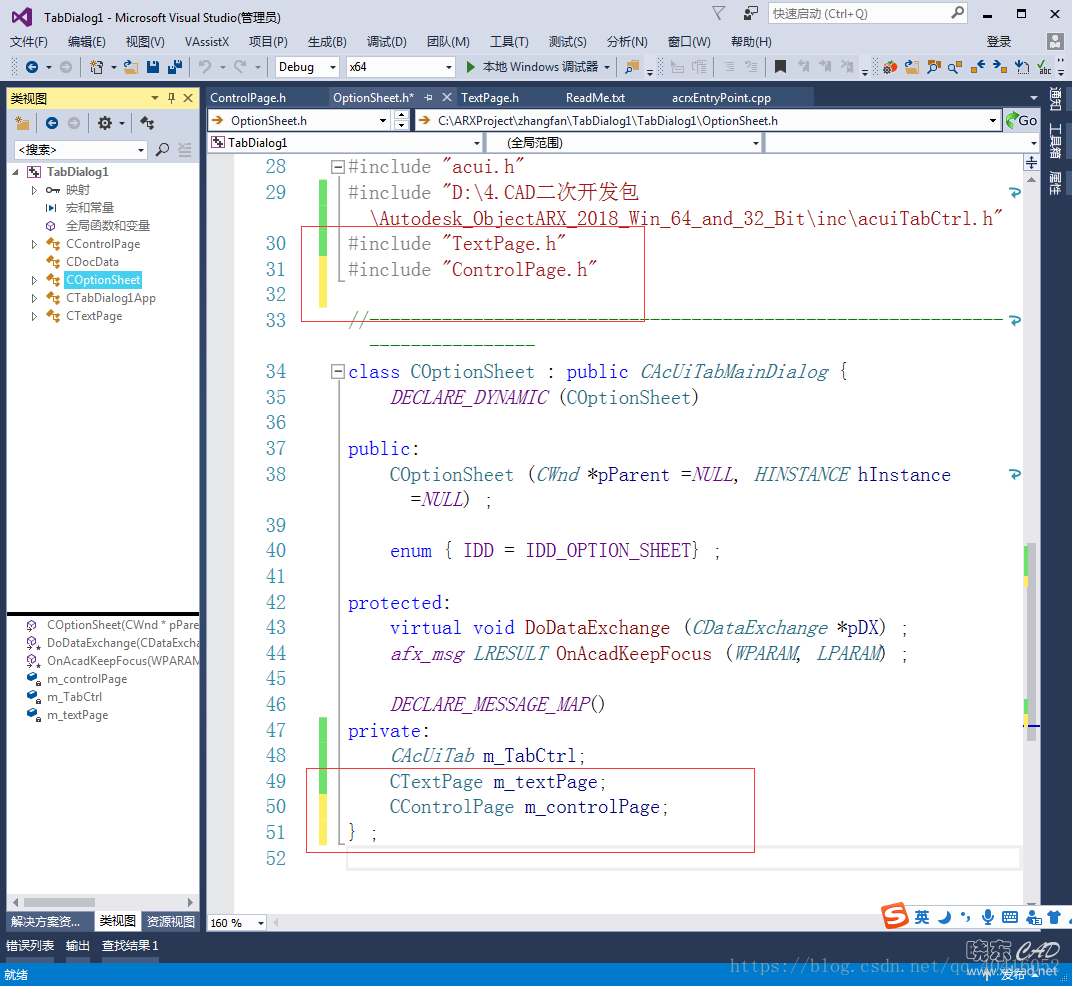
Task: Toggle Sogou microphone voice input
Action: (987, 918)
